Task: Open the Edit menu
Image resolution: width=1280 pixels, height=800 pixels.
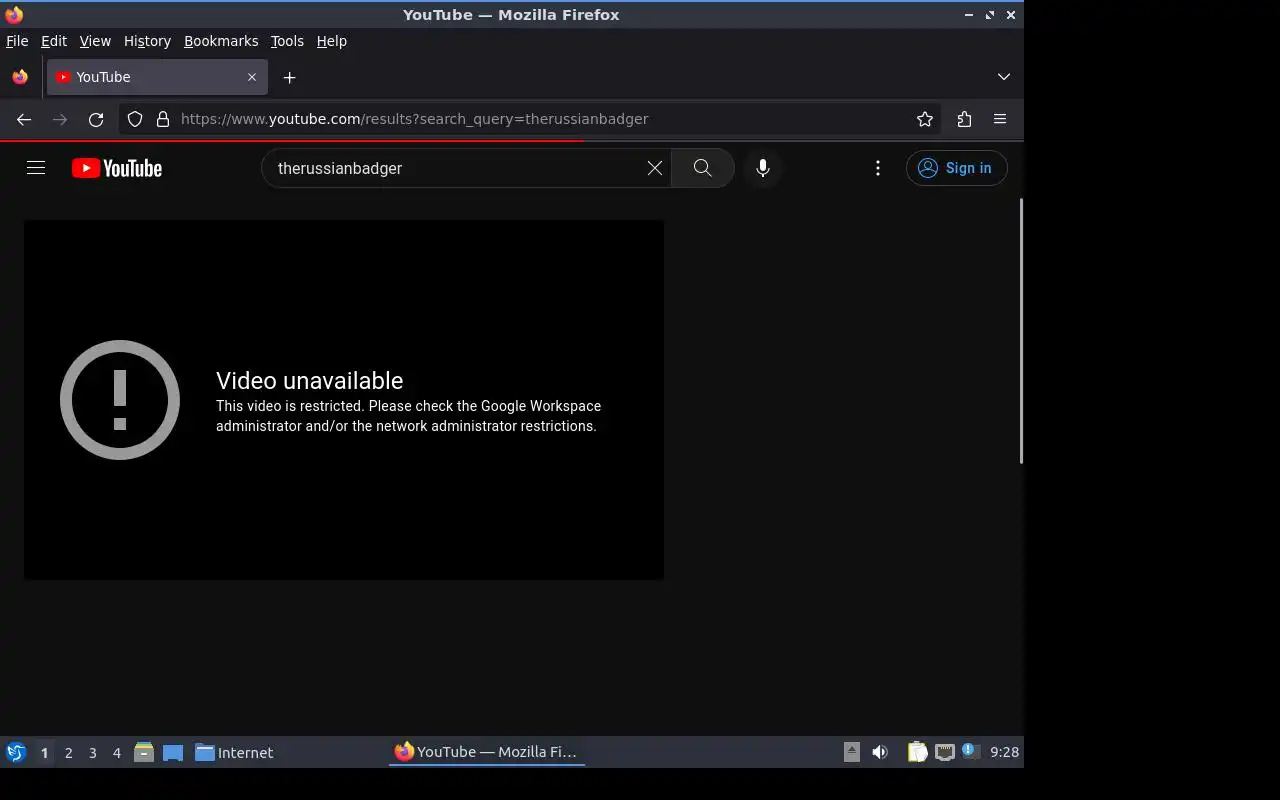Action: [x=54, y=41]
